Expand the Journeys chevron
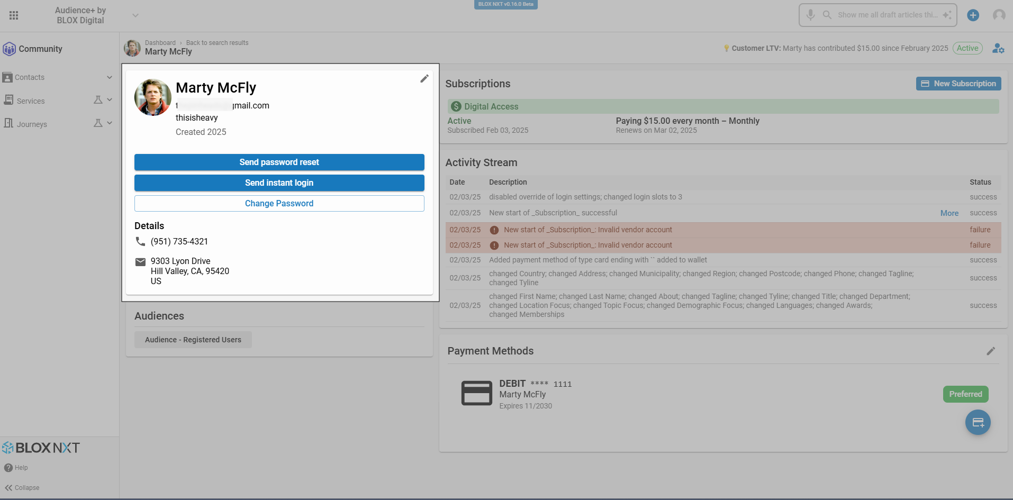 109,123
